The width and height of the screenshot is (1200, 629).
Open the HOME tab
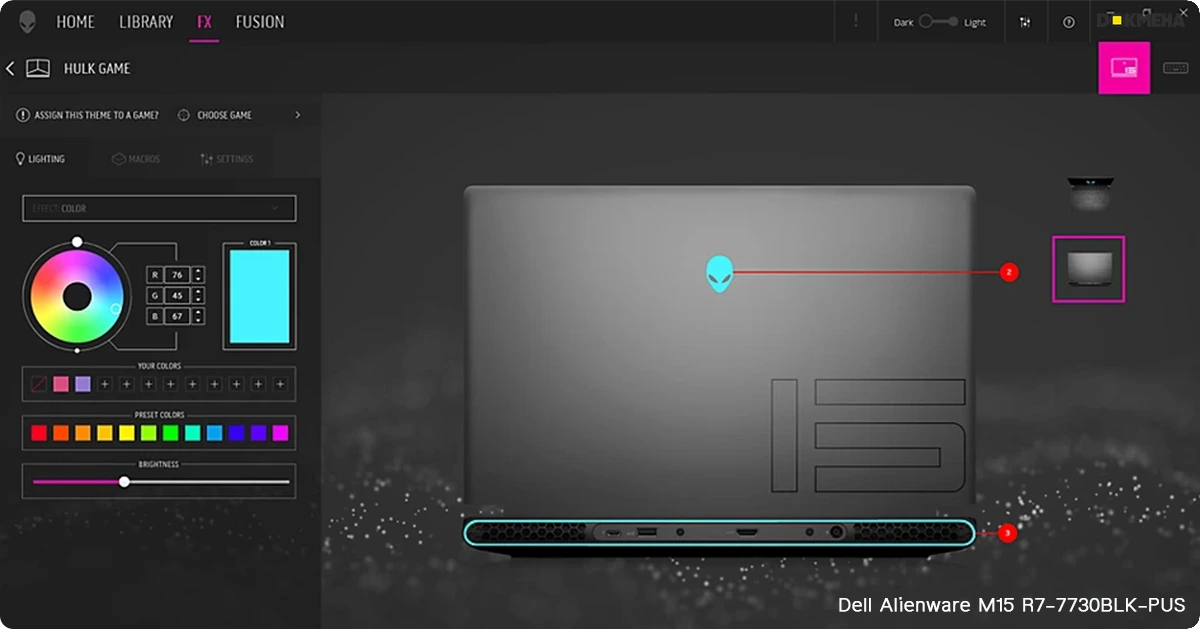pos(75,22)
